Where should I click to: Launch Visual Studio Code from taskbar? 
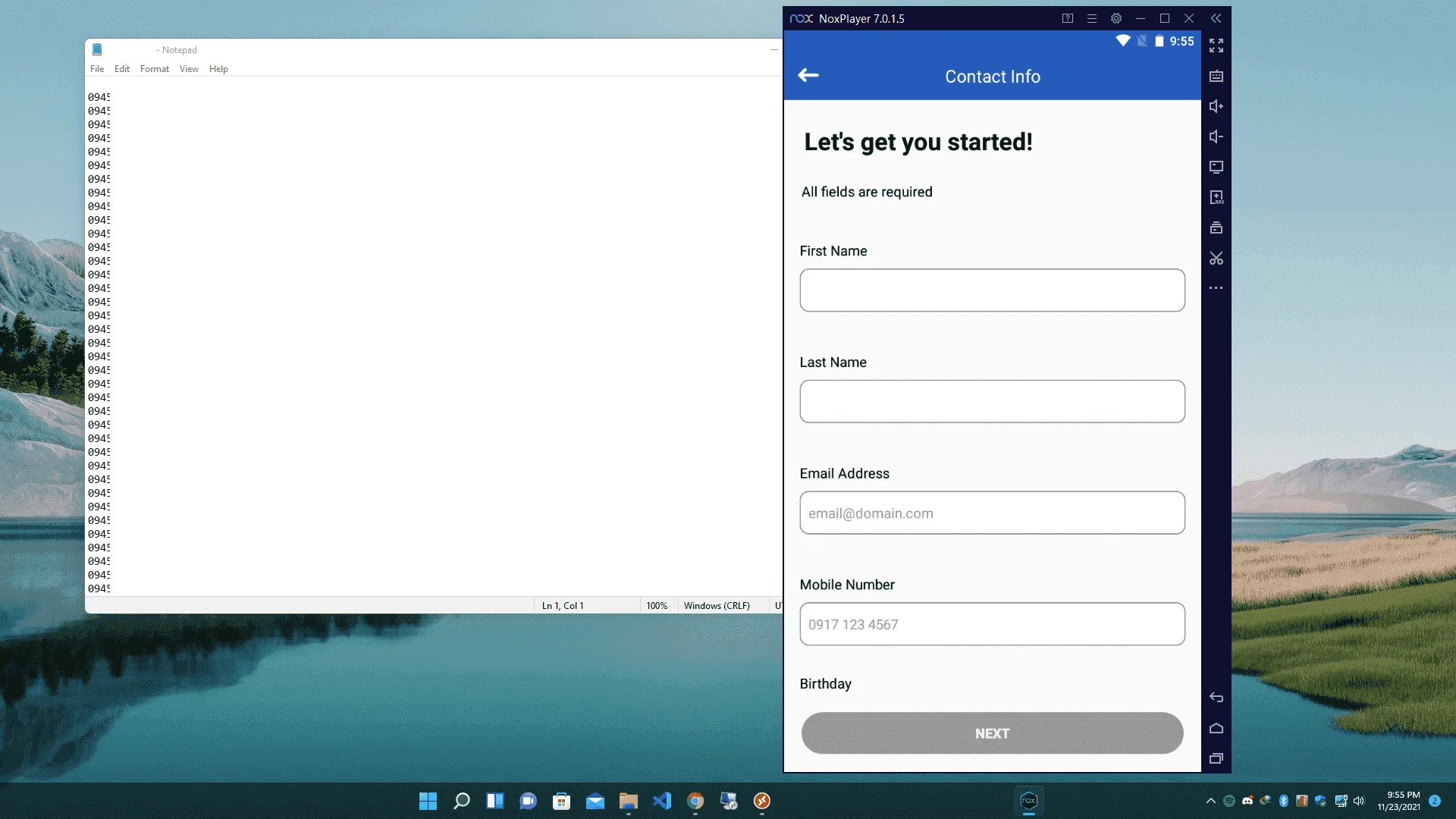(662, 801)
